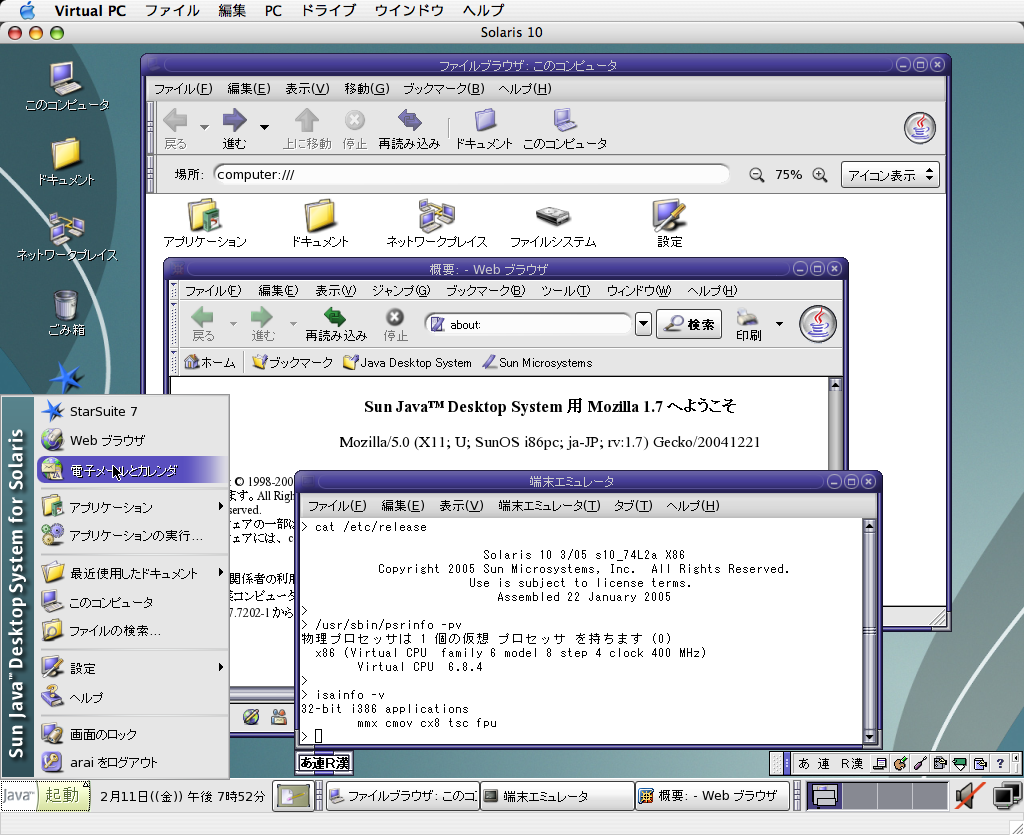This screenshot has height=835, width=1024.
Task: Open ネットワークプレイス desktop icon
Action: [67, 237]
